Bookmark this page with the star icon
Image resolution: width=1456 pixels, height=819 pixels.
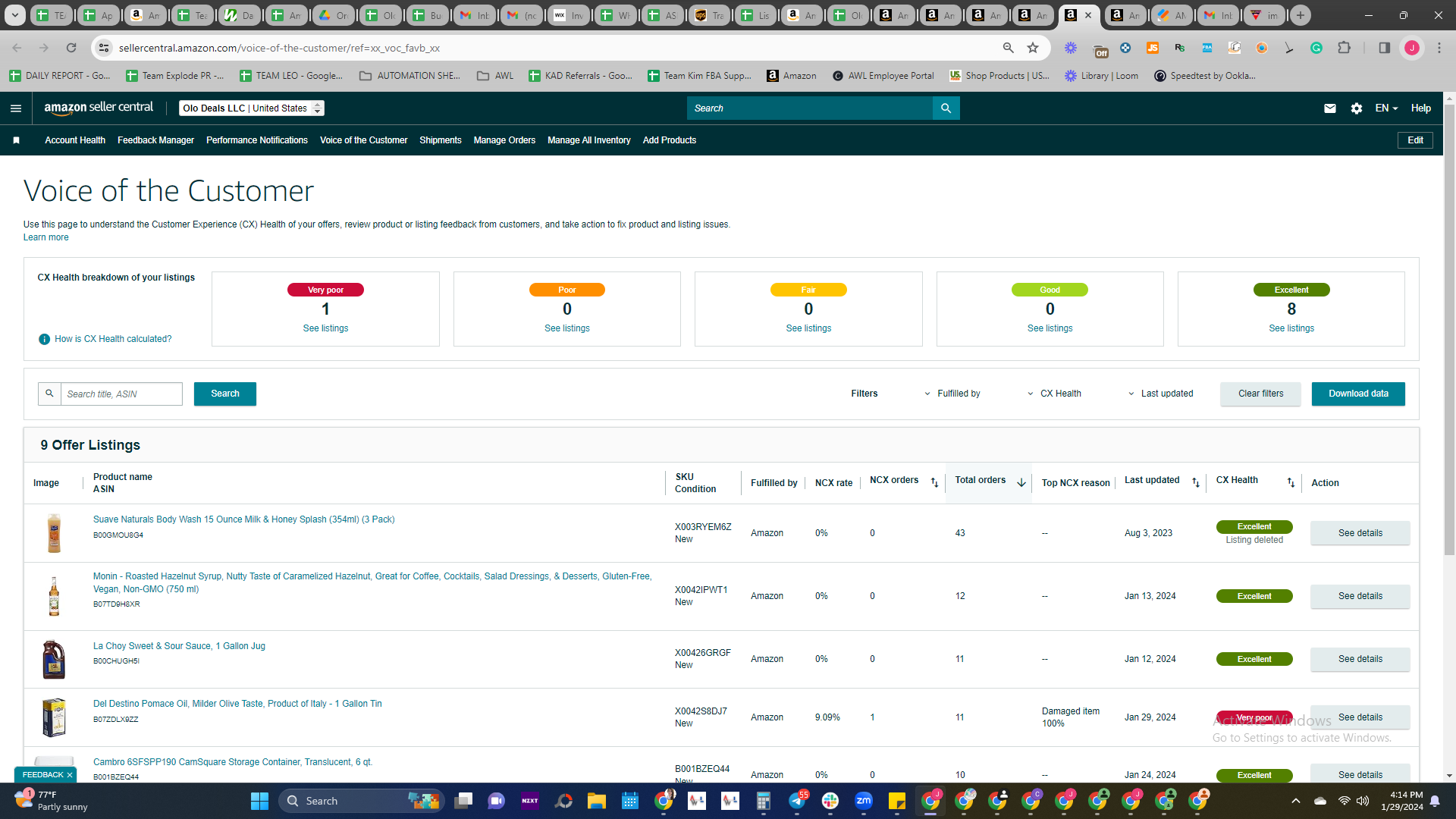(1033, 48)
